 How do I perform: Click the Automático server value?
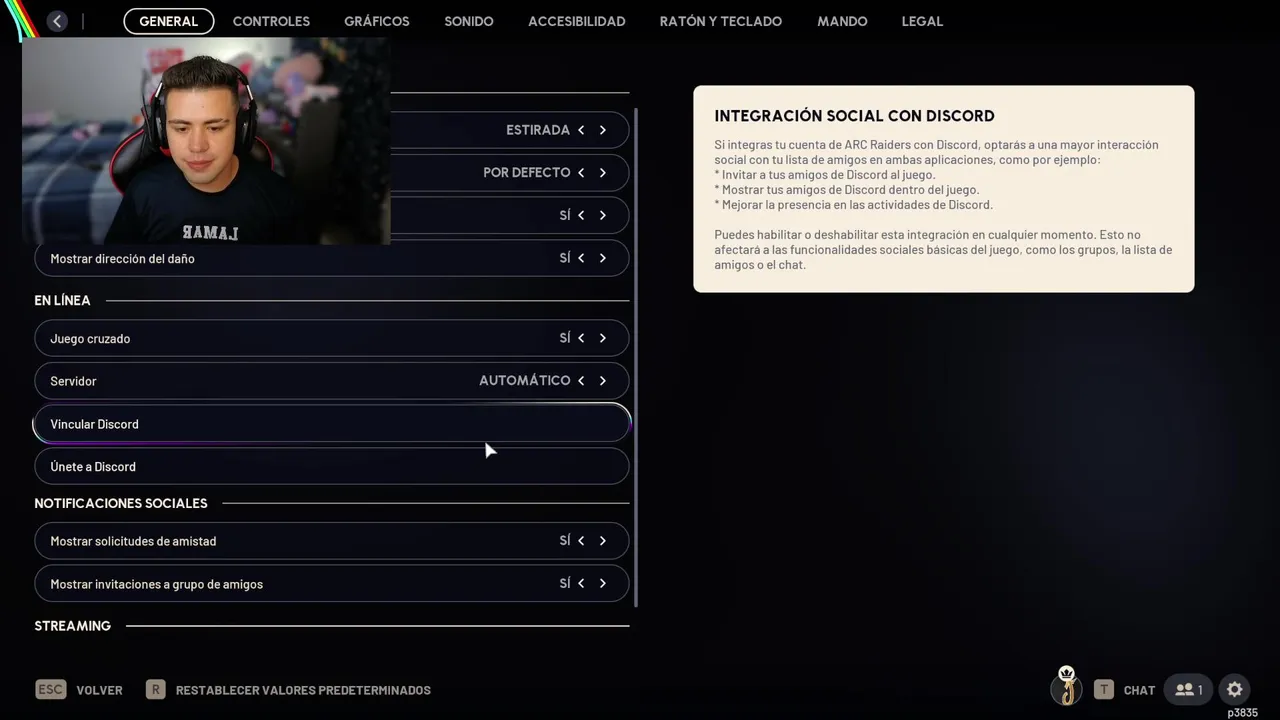click(525, 381)
